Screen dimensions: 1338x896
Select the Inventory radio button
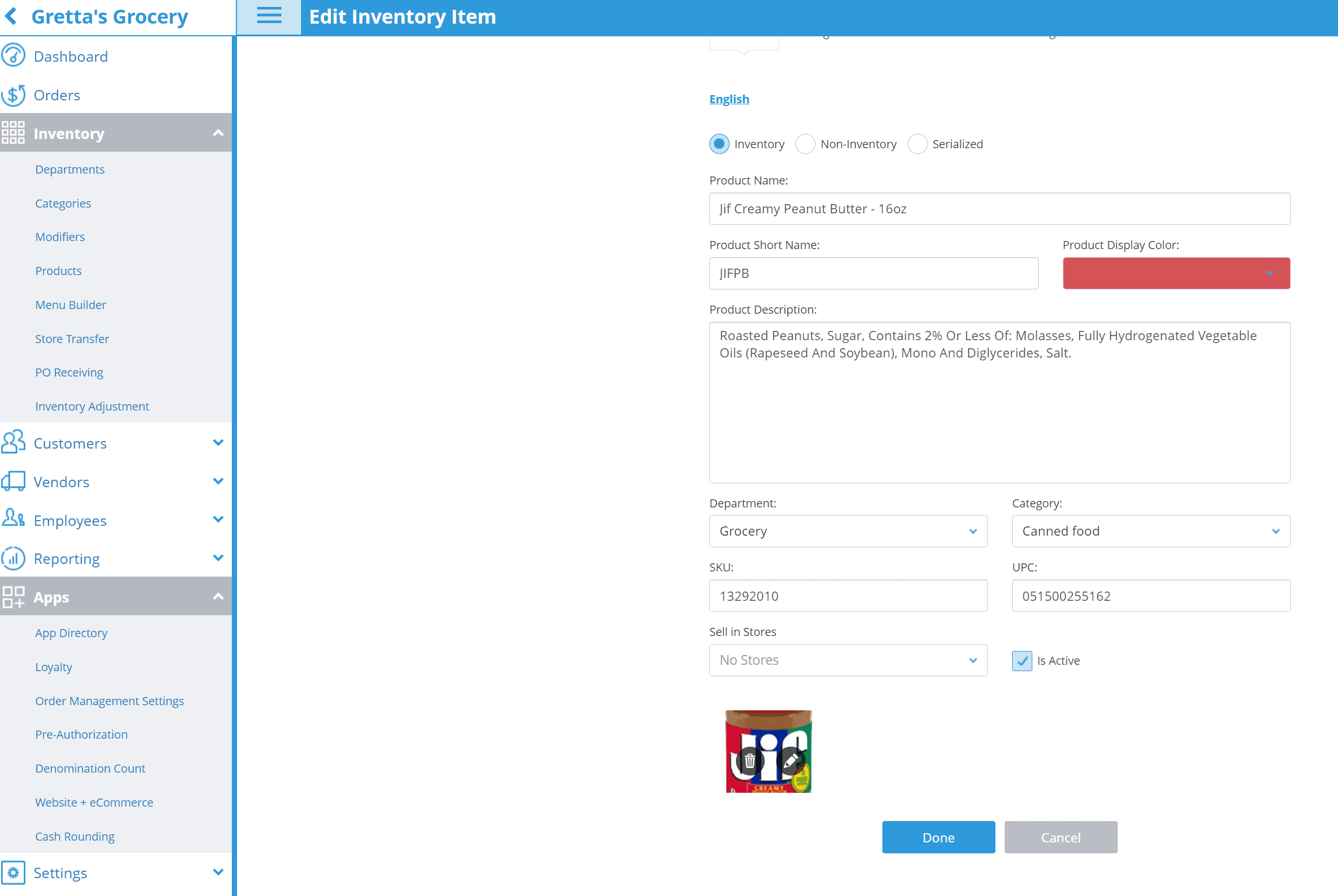click(720, 144)
